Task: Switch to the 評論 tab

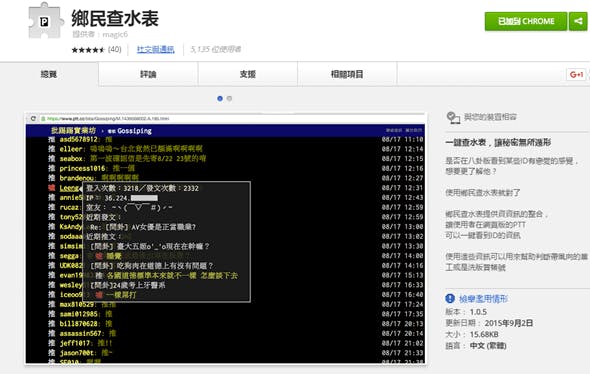Action: click(148, 74)
